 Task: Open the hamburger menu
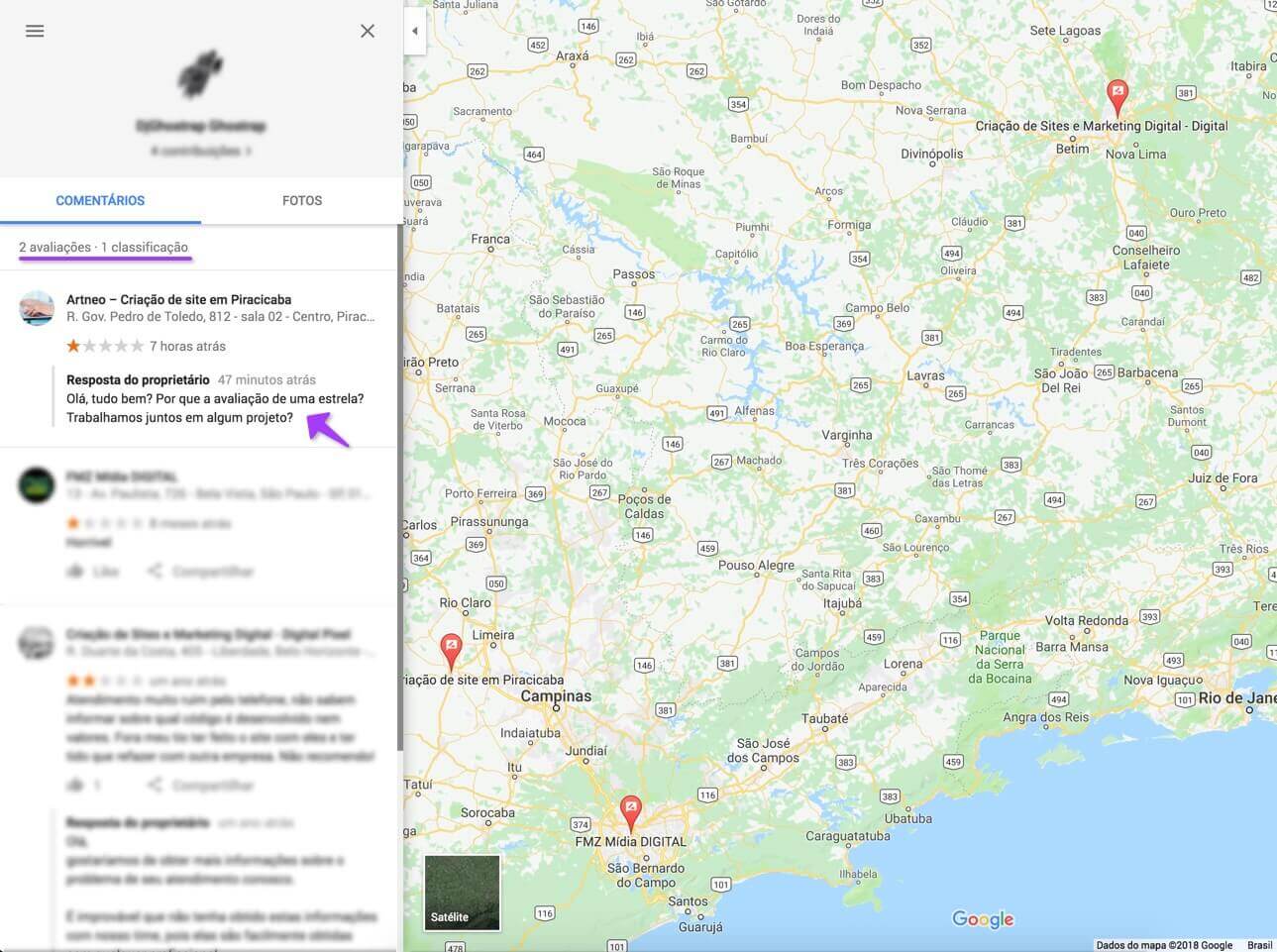click(35, 31)
